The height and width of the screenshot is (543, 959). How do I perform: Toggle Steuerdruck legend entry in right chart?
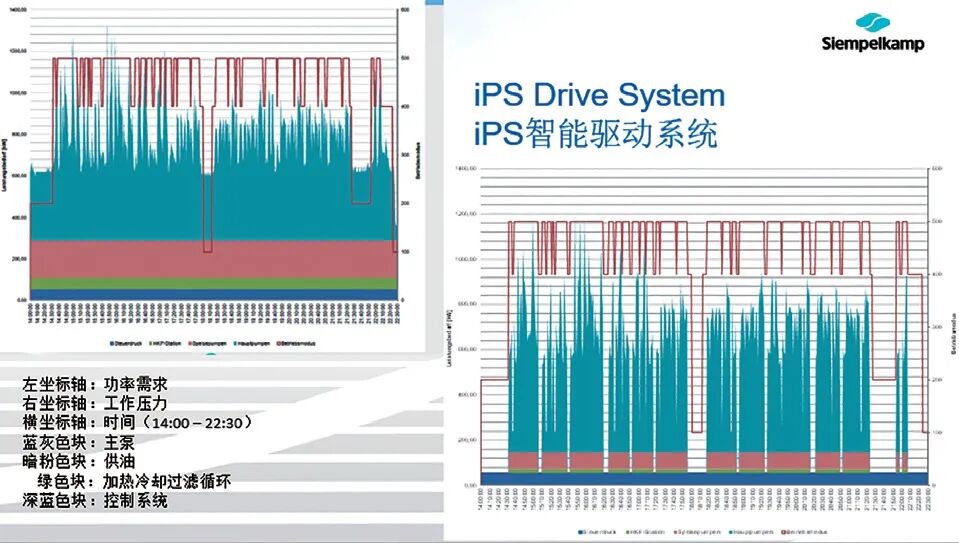pyautogui.click(x=597, y=532)
